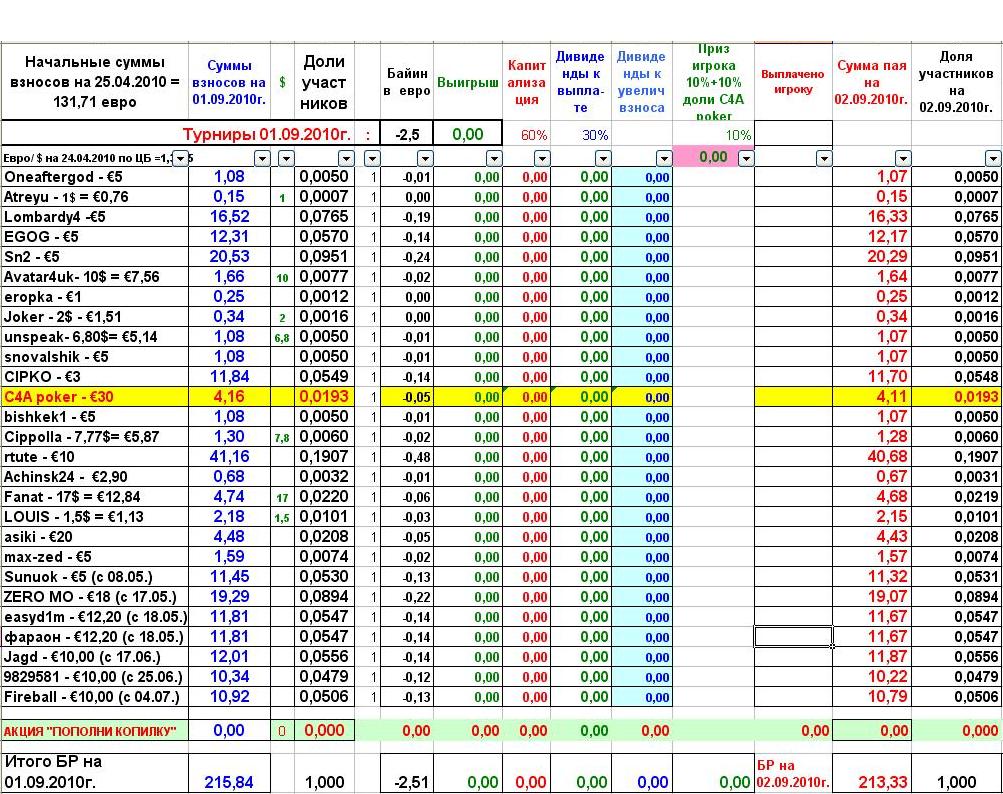Viewport: 1003px width, 794px height.
Task: Select the 'фараон - €12,20 (с 18.05.)' cell
Action: pos(95,637)
